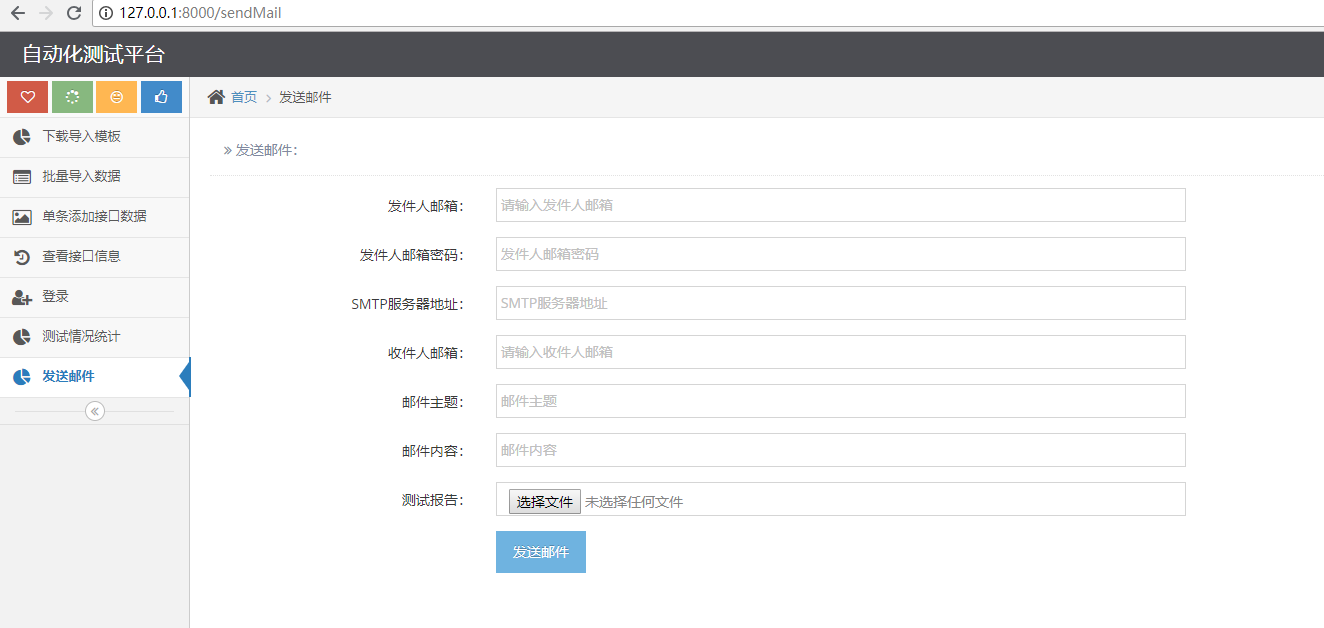
Task: Click the orange smiley shortcut button
Action: tap(117, 97)
